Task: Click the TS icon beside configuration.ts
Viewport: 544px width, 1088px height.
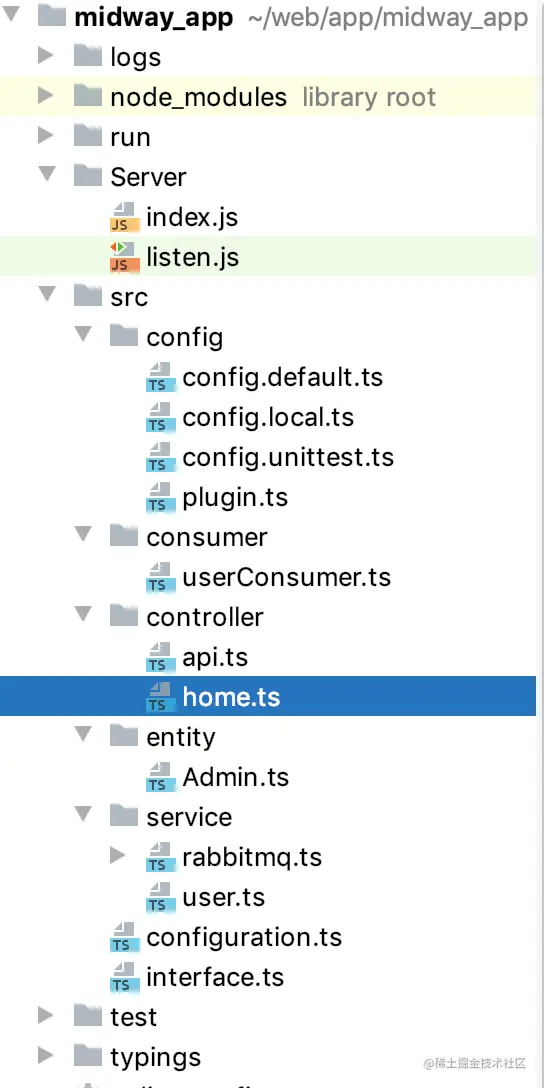Action: 121,937
